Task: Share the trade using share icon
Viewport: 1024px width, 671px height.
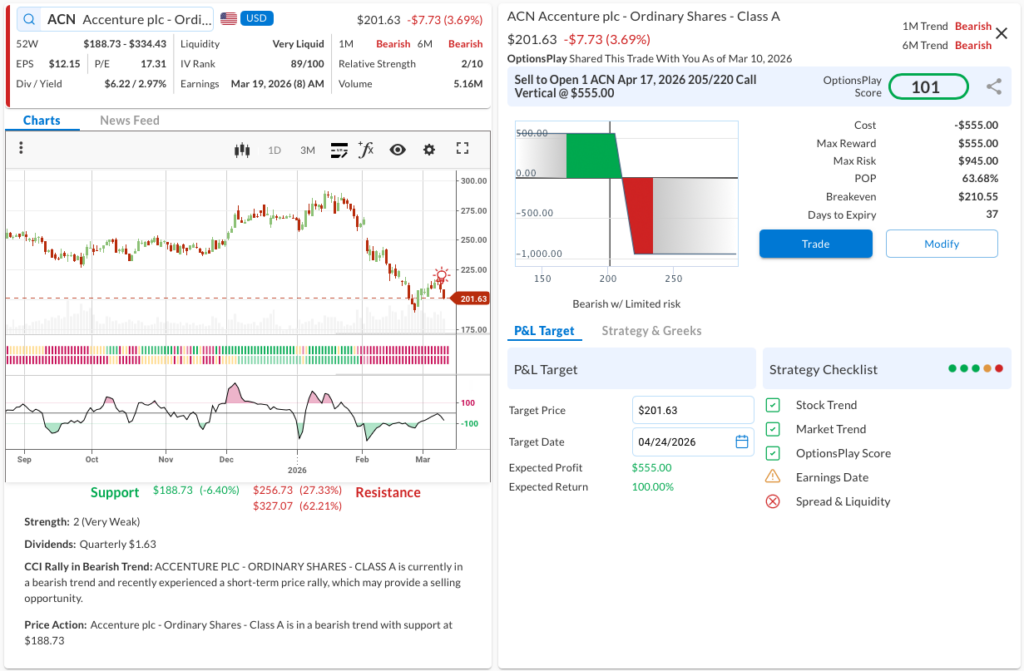Action: pyautogui.click(x=993, y=87)
